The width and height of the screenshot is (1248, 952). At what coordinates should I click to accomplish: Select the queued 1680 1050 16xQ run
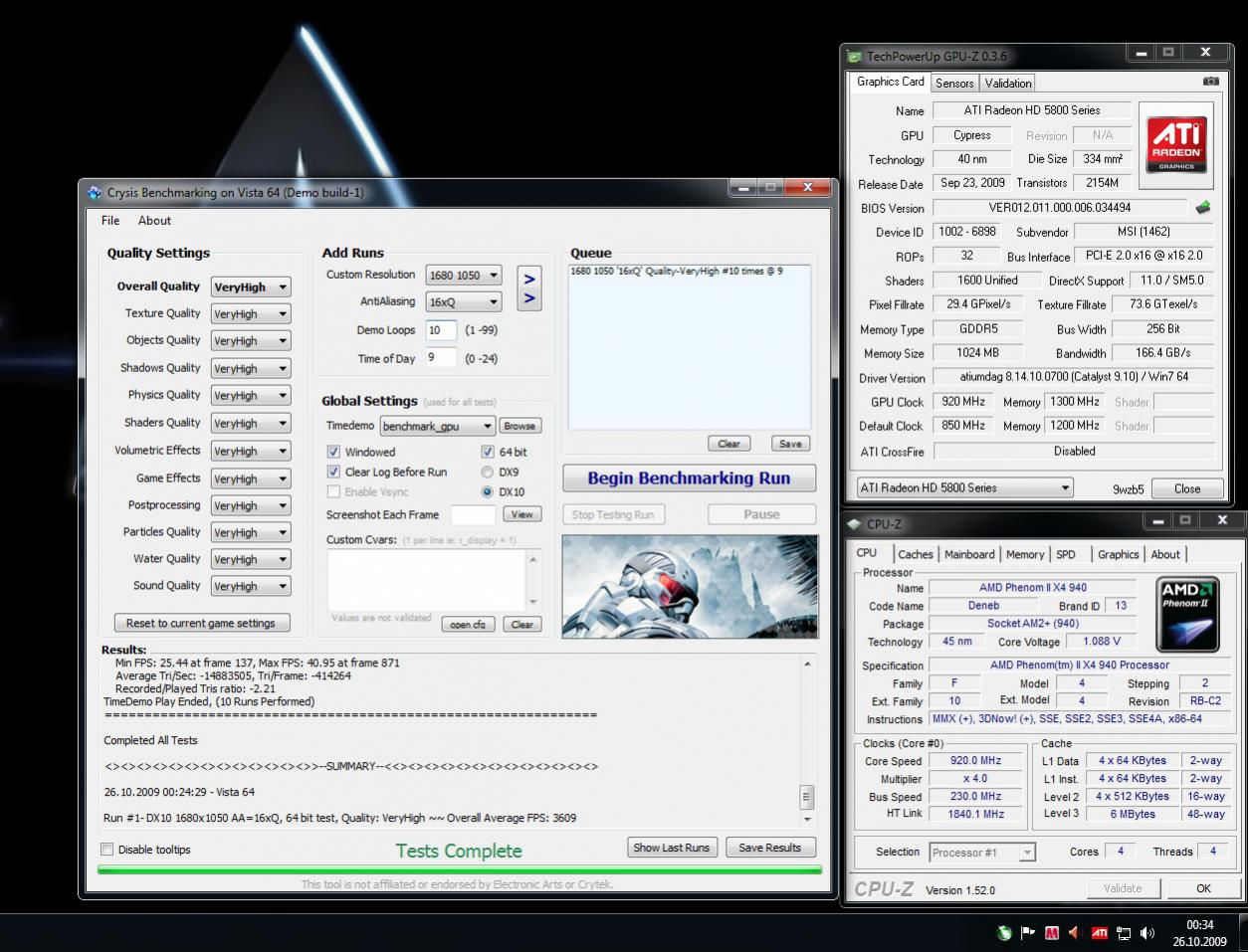point(677,271)
